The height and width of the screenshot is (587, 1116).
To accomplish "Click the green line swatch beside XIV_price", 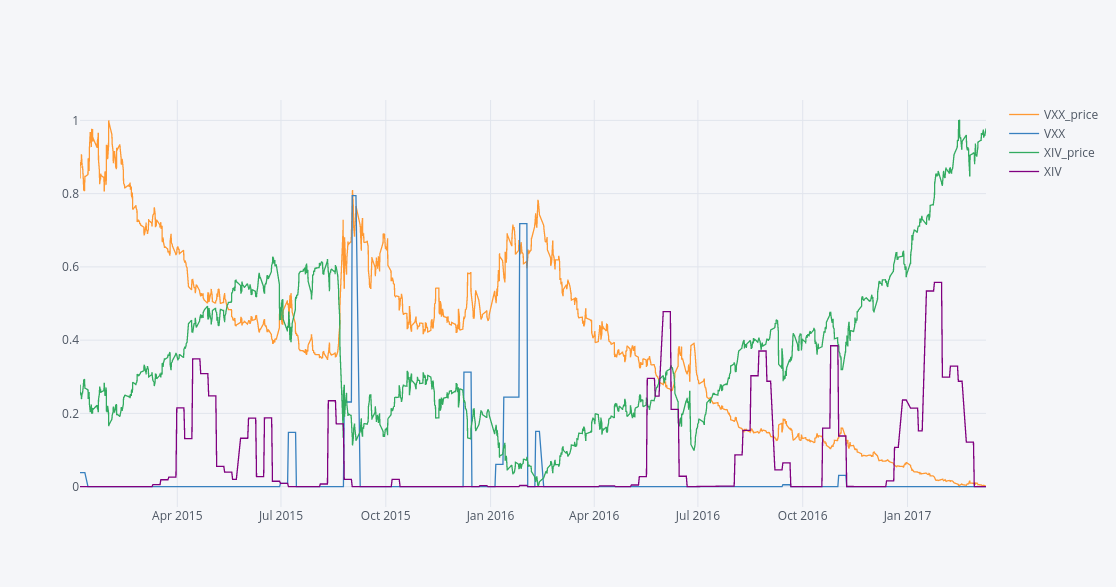I will 1024,153.
